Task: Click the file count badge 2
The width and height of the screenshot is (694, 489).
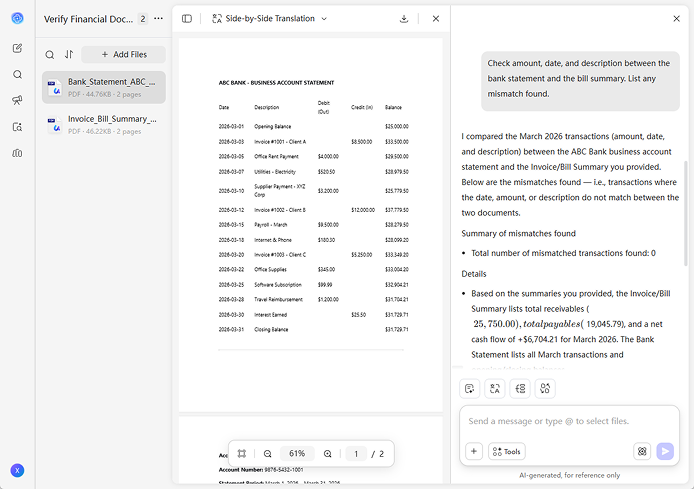Action: coord(143,19)
